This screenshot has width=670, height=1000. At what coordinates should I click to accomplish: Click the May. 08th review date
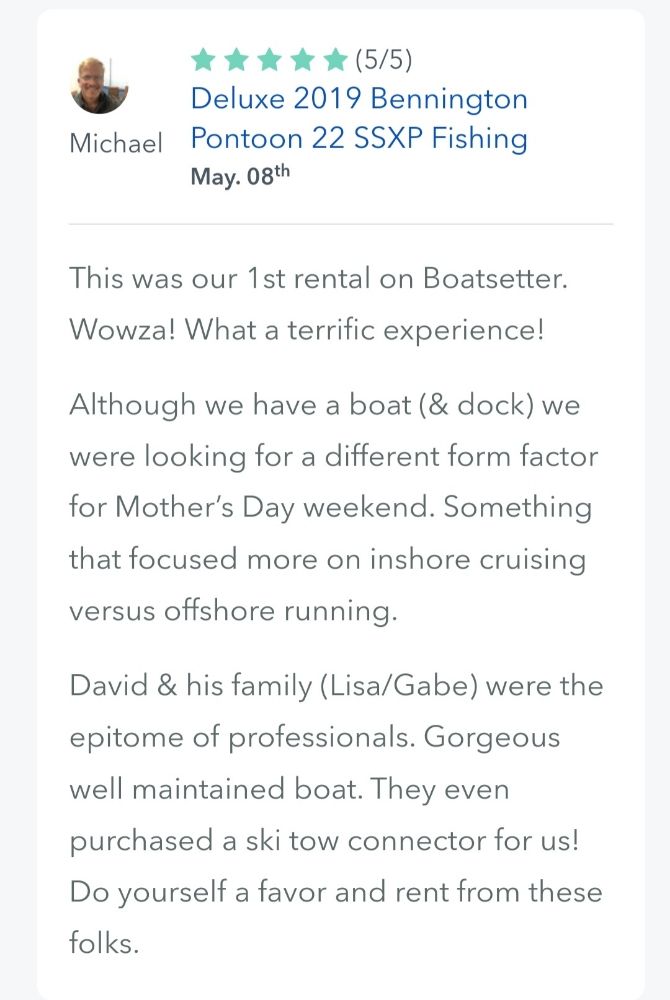pos(240,175)
